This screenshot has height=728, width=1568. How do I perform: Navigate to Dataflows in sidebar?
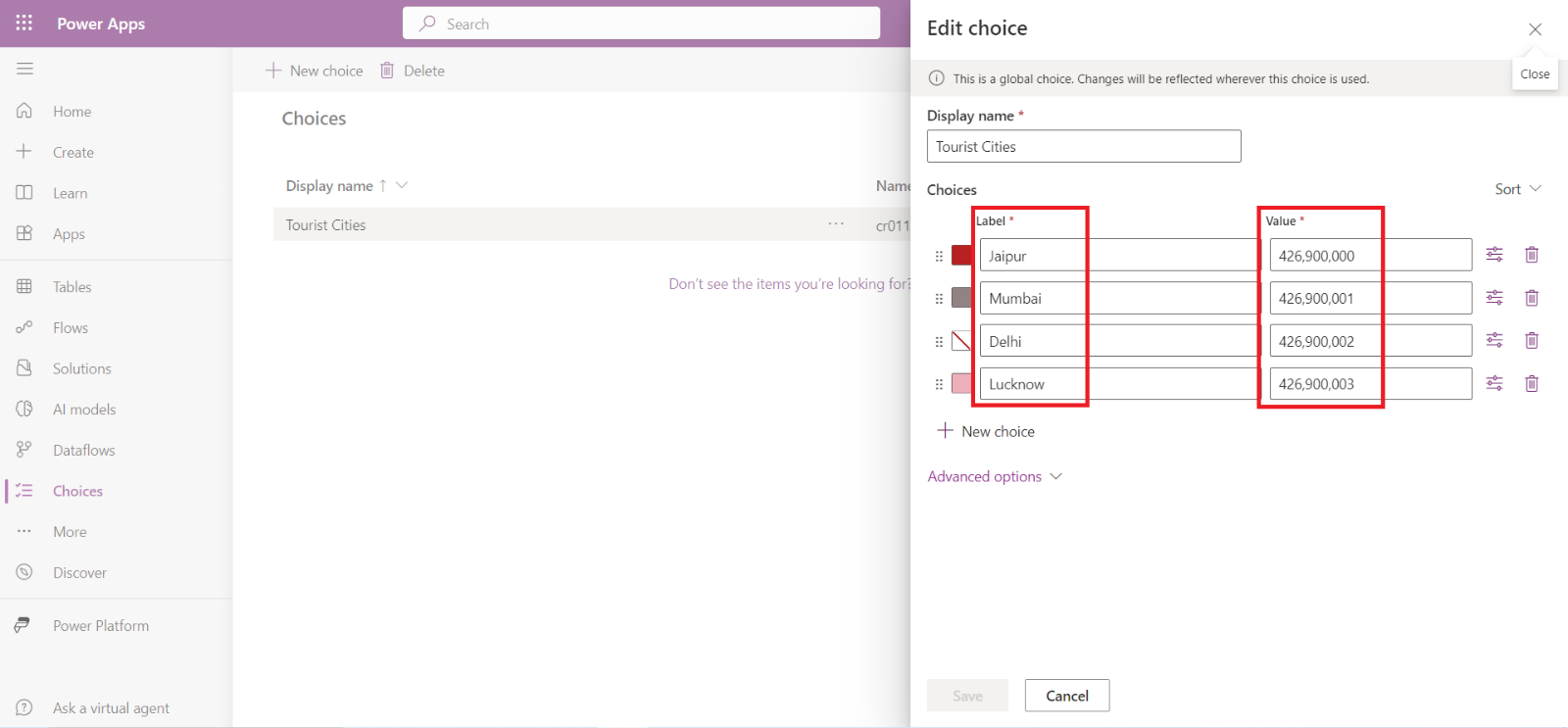tap(83, 450)
